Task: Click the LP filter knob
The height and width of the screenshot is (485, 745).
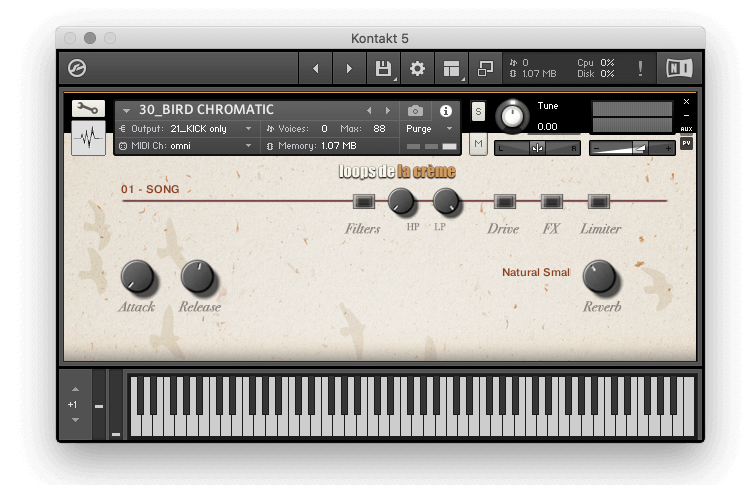Action: [x=446, y=201]
